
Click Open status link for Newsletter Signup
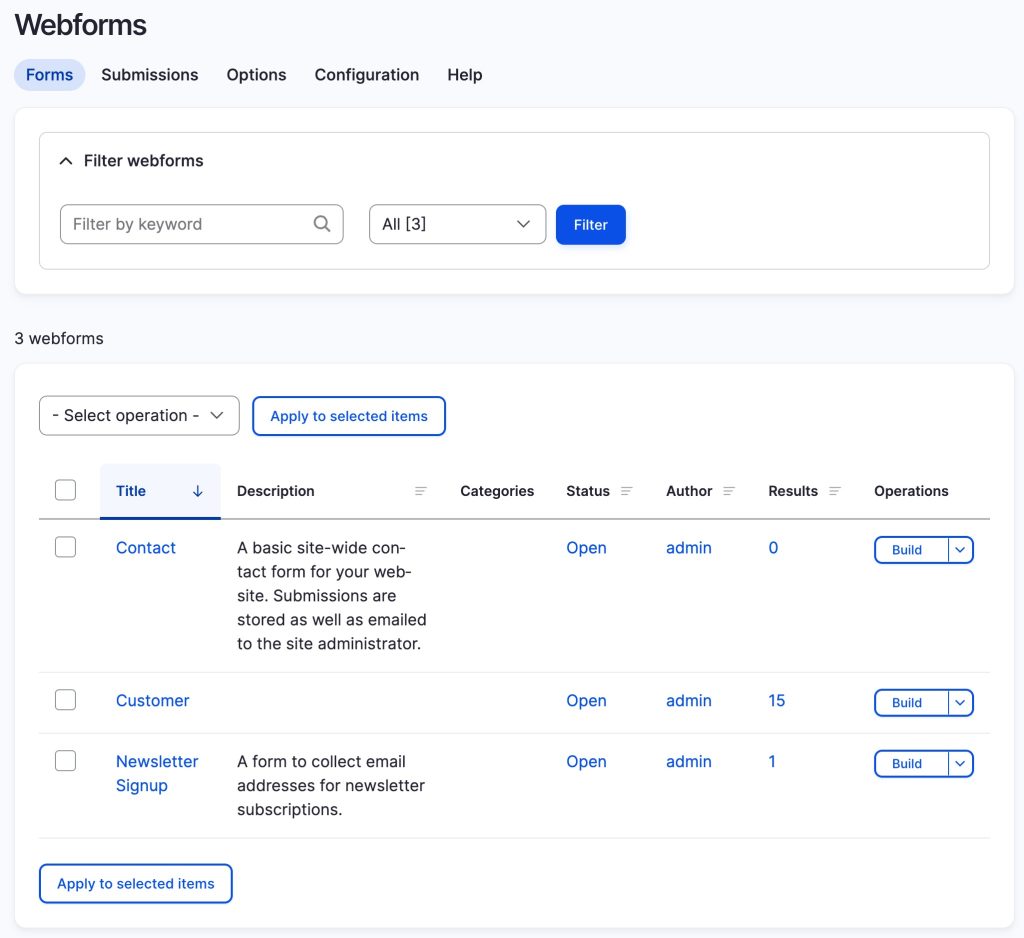click(586, 762)
